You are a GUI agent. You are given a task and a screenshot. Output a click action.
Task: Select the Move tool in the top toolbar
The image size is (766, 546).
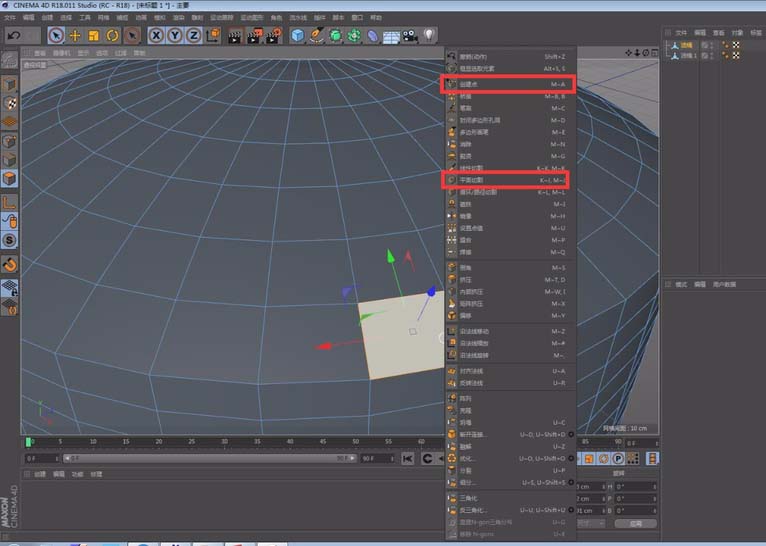pos(76,35)
